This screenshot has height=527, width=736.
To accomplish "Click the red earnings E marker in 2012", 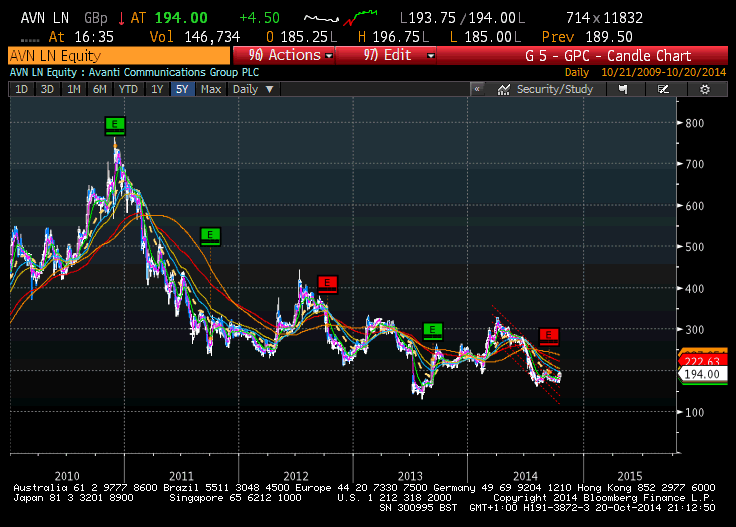I will tap(327, 284).
